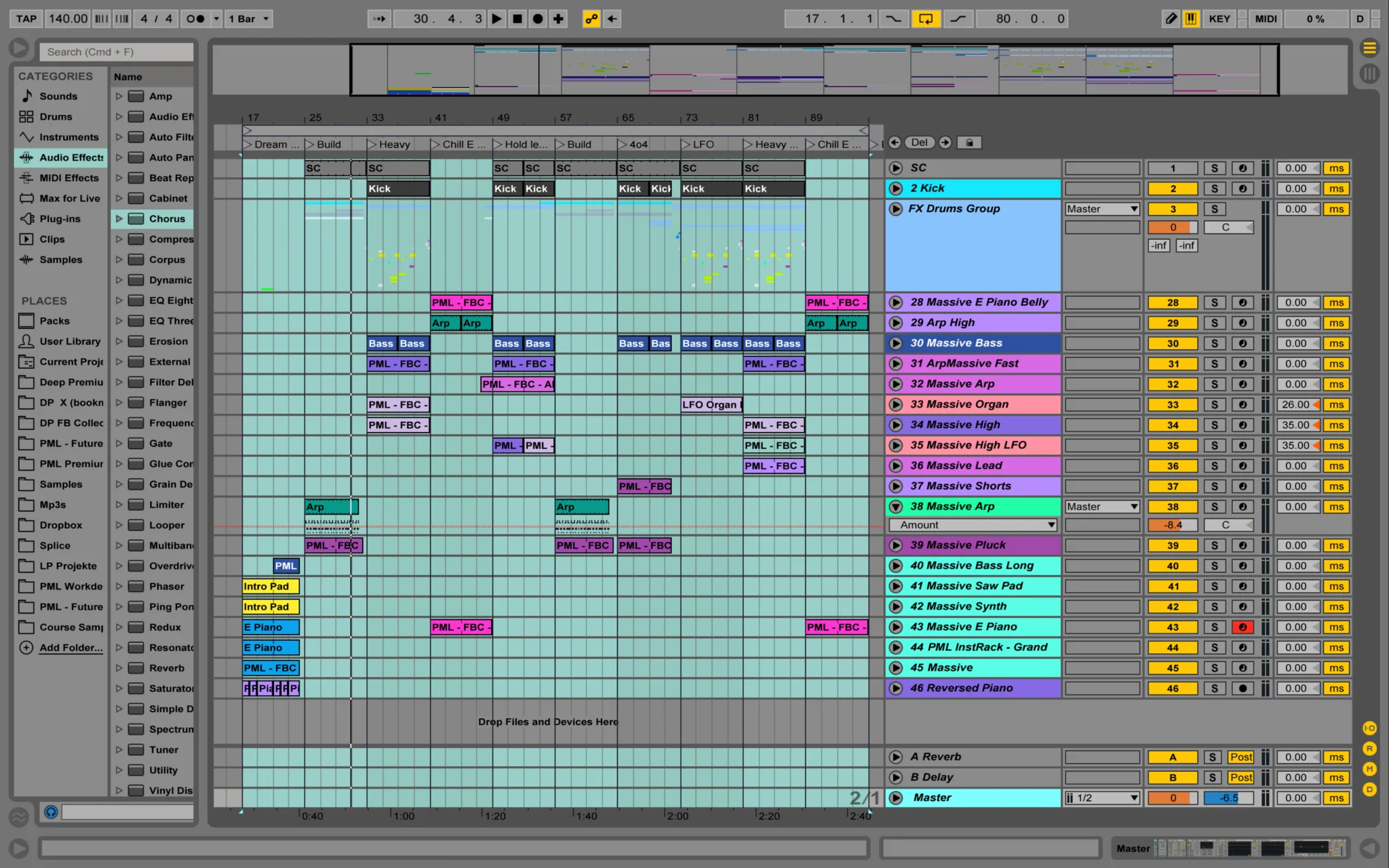
Task: Click the Re-enable Automation arrow icon
Action: [612, 19]
